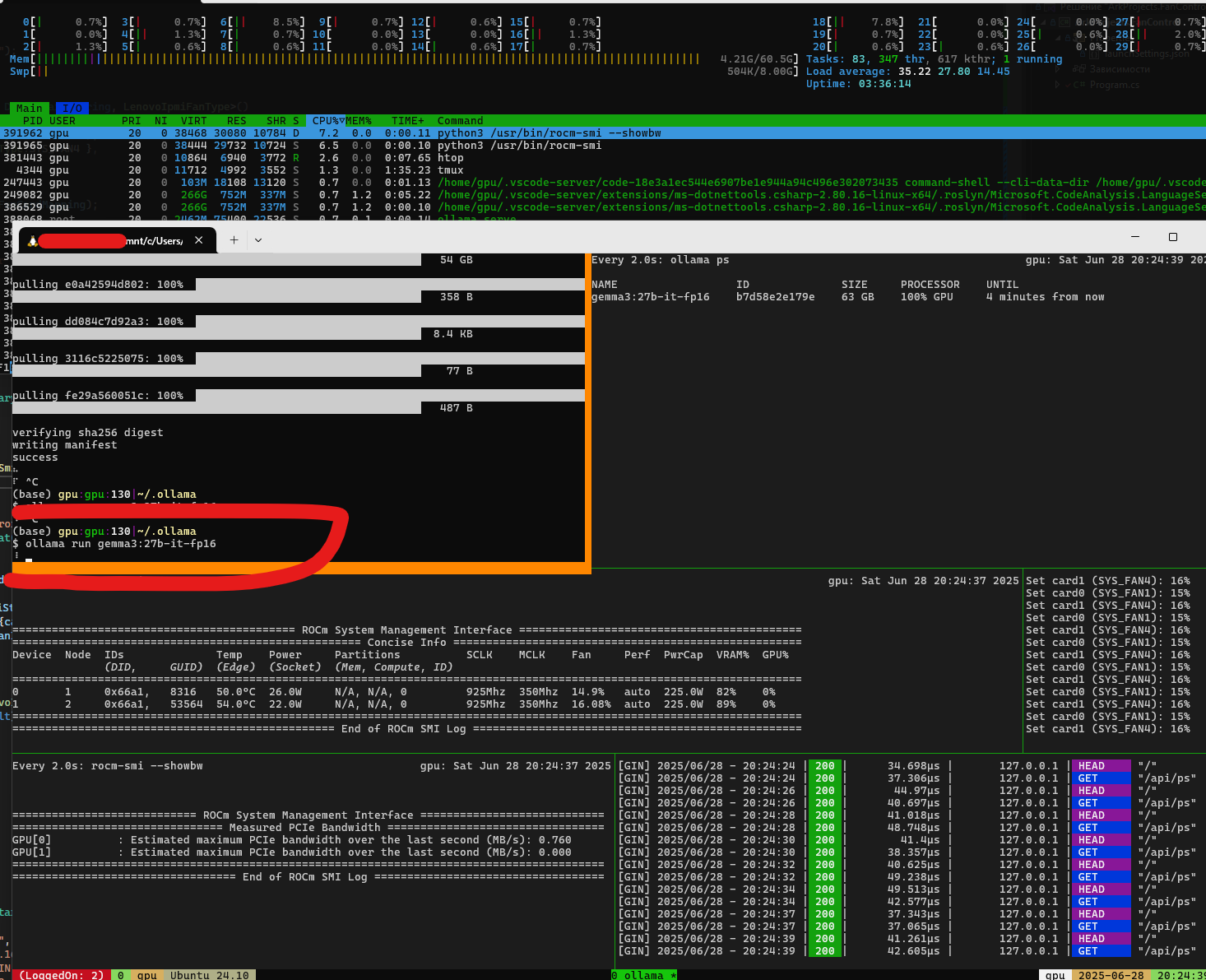1206x980 pixels.
Task: Click the 89% VRAM value for device 1
Action: point(726,704)
